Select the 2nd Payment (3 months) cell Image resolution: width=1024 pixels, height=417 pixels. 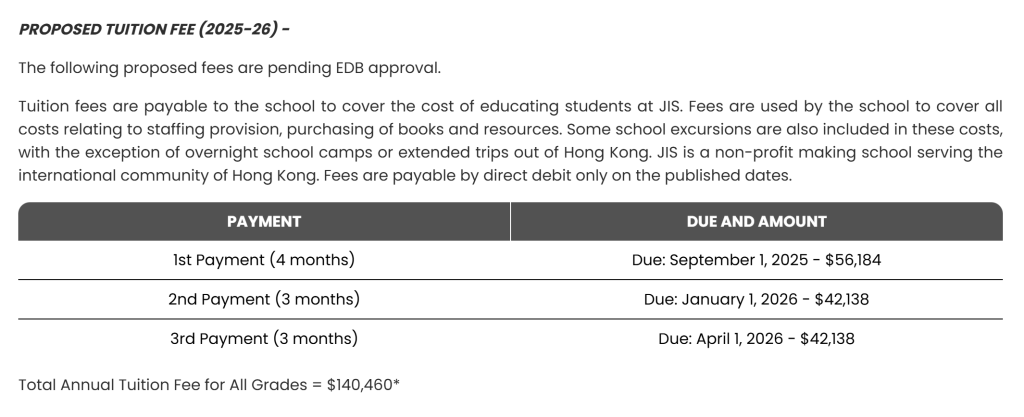tap(264, 299)
